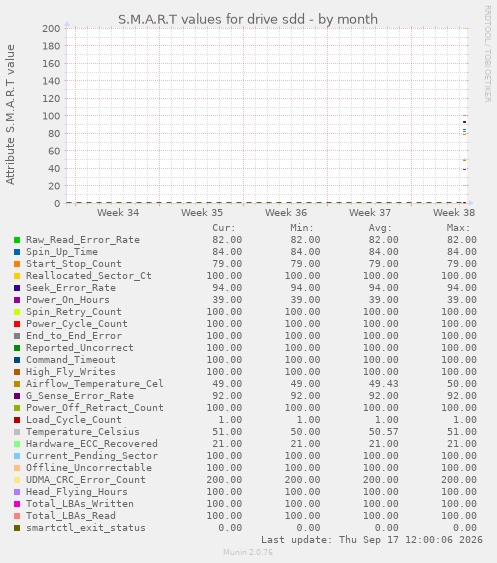497x563 pixels.
Task: Click the Max: column header
Action: (x=458, y=228)
